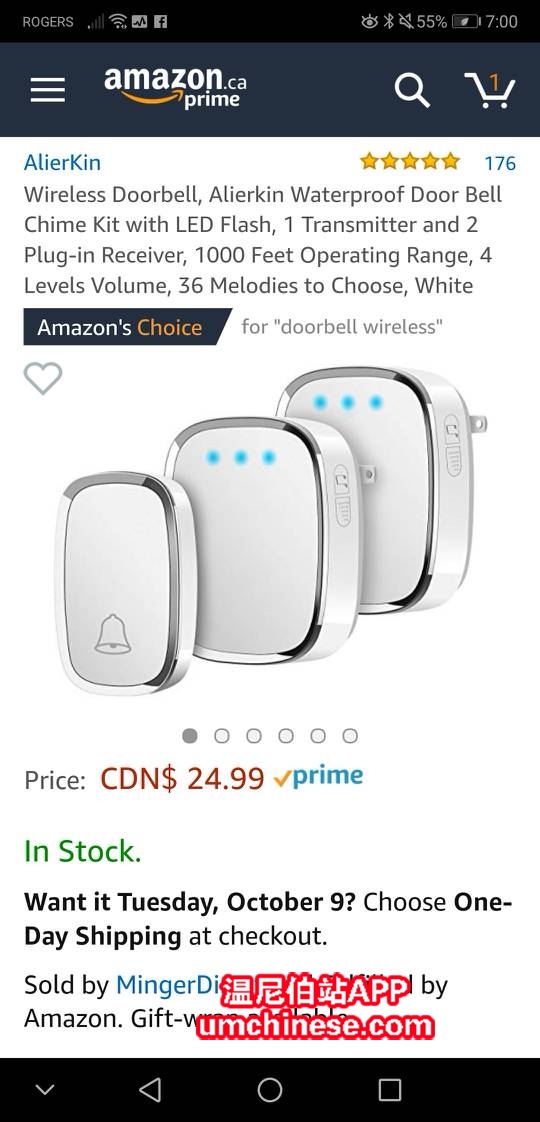Tap the prime logo beside price
The image size is (540, 1122).
318,777
